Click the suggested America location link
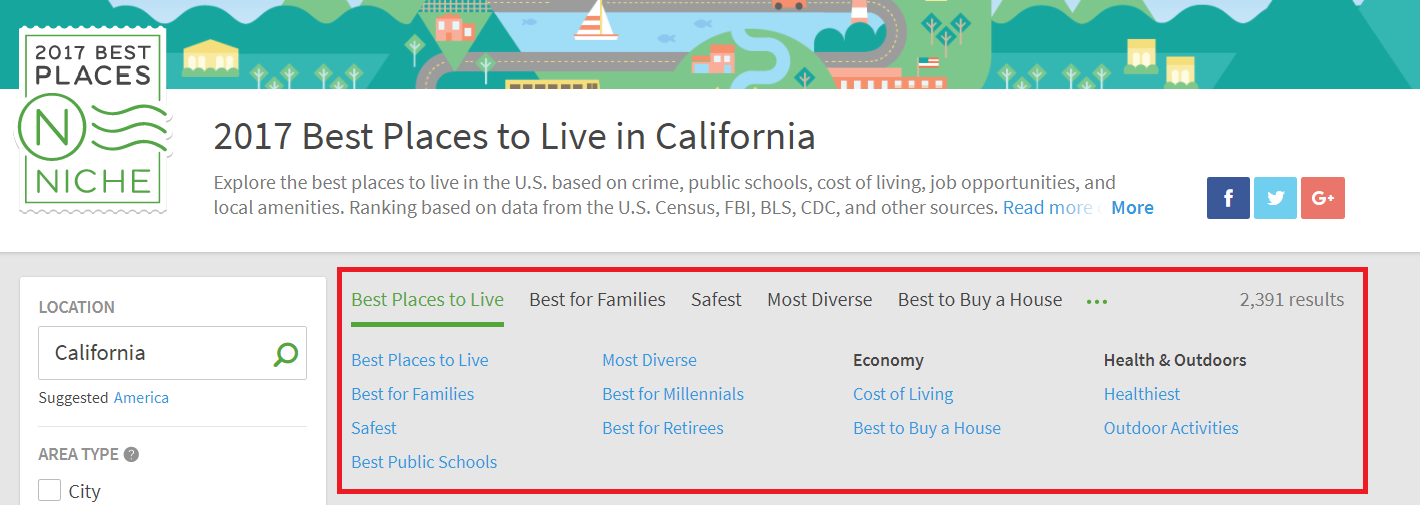Viewport: 1420px width, 505px height. 141,398
